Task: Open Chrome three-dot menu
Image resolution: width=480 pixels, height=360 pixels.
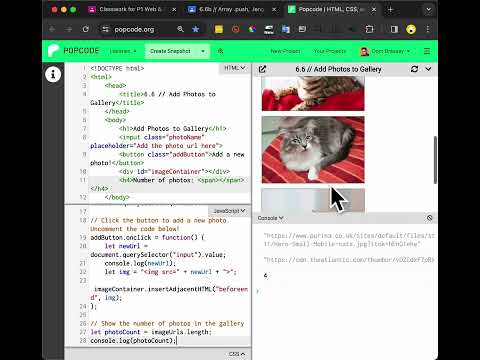Action: tap(428, 29)
